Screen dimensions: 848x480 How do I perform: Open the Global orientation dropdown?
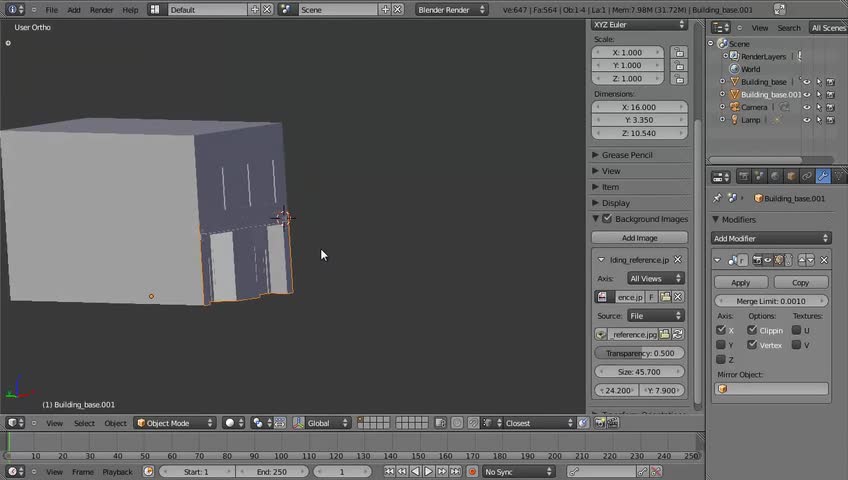(x=328, y=423)
